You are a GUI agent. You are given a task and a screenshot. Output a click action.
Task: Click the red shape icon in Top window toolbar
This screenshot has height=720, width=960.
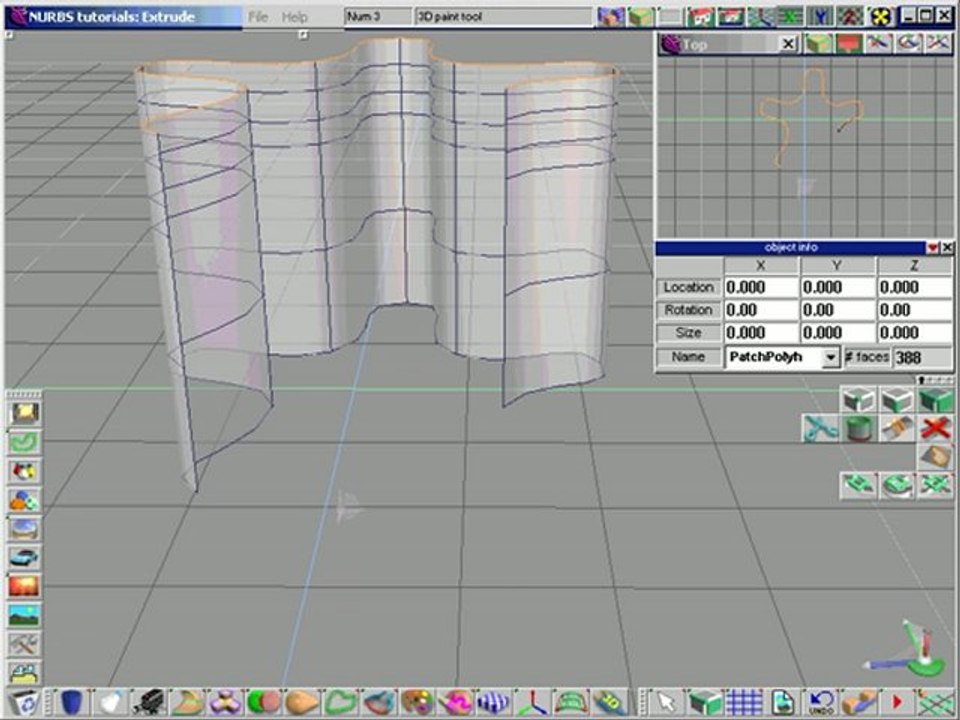[848, 44]
